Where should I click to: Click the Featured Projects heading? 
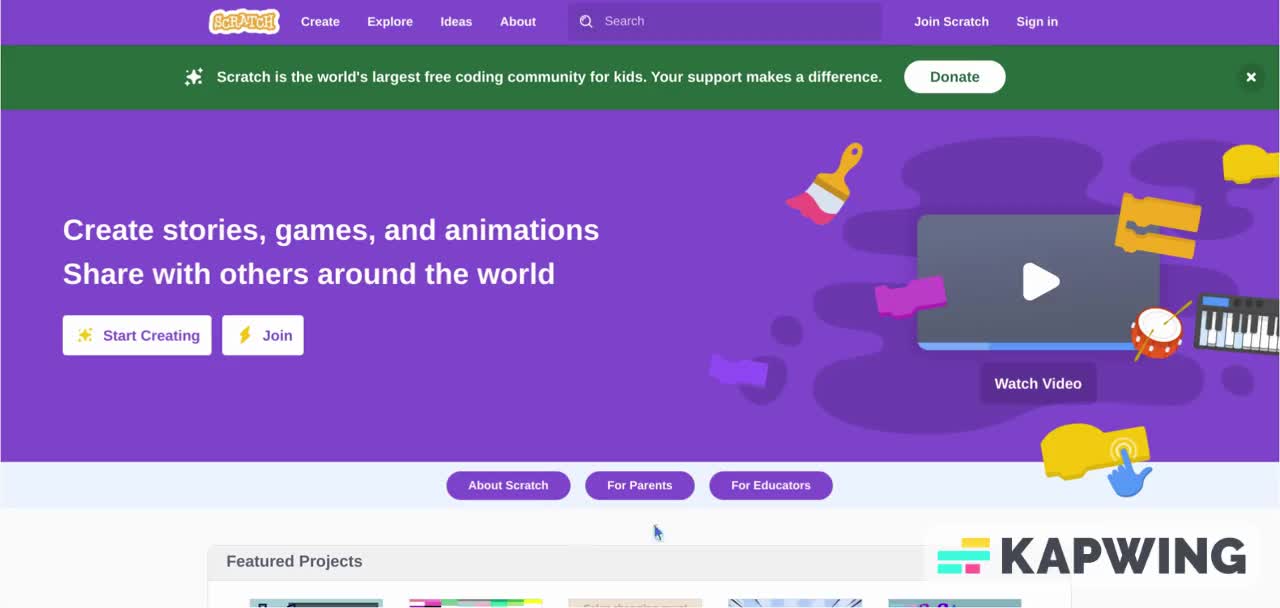point(294,561)
